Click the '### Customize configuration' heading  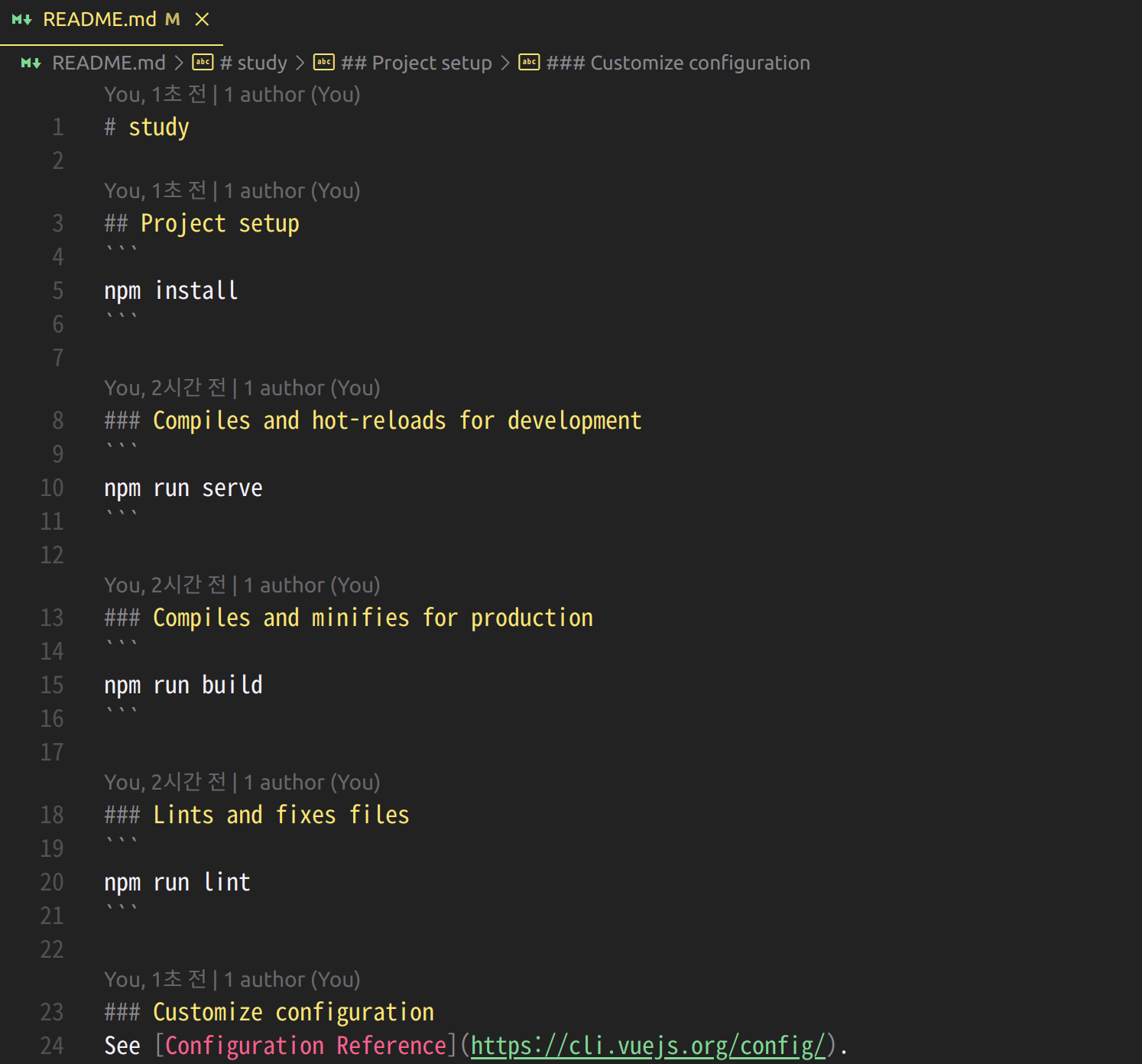pyautogui.click(x=269, y=1012)
